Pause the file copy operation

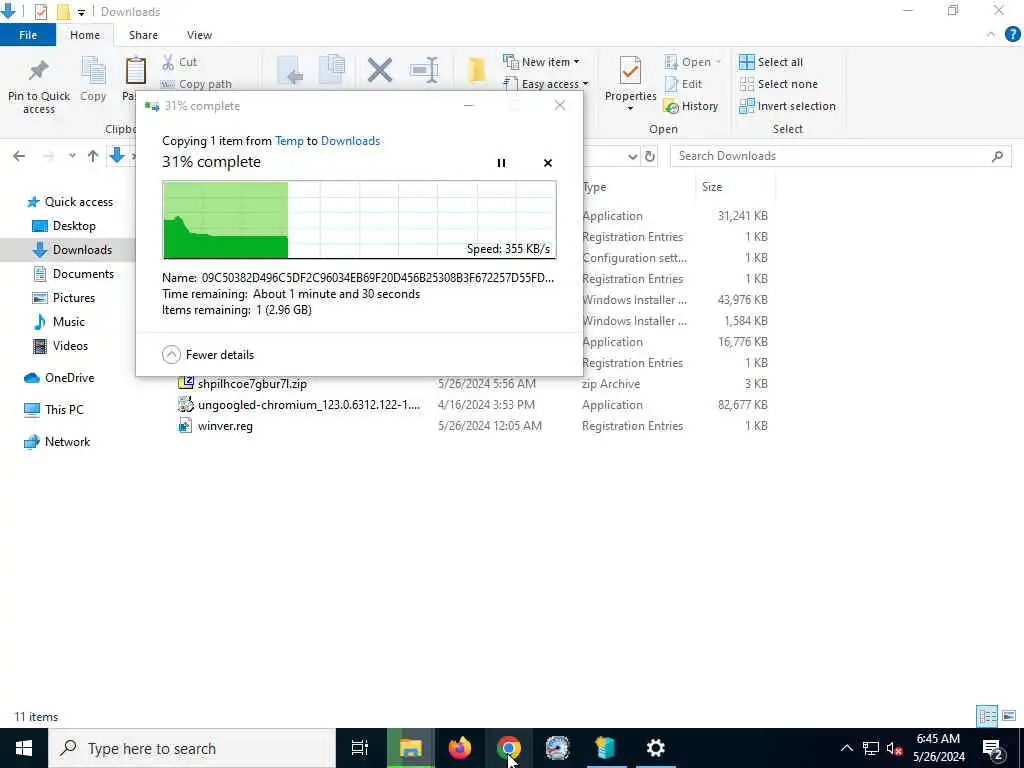coord(501,163)
